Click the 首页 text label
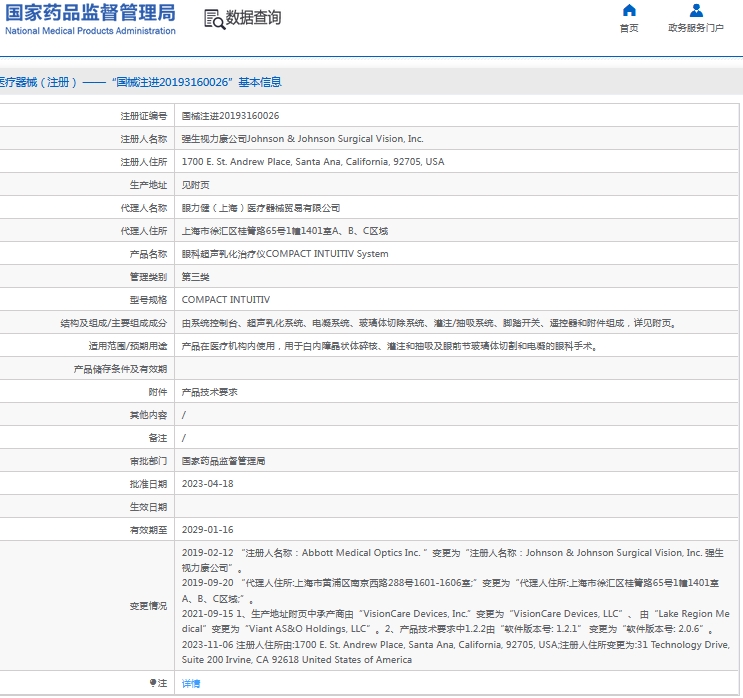 [x=629, y=28]
